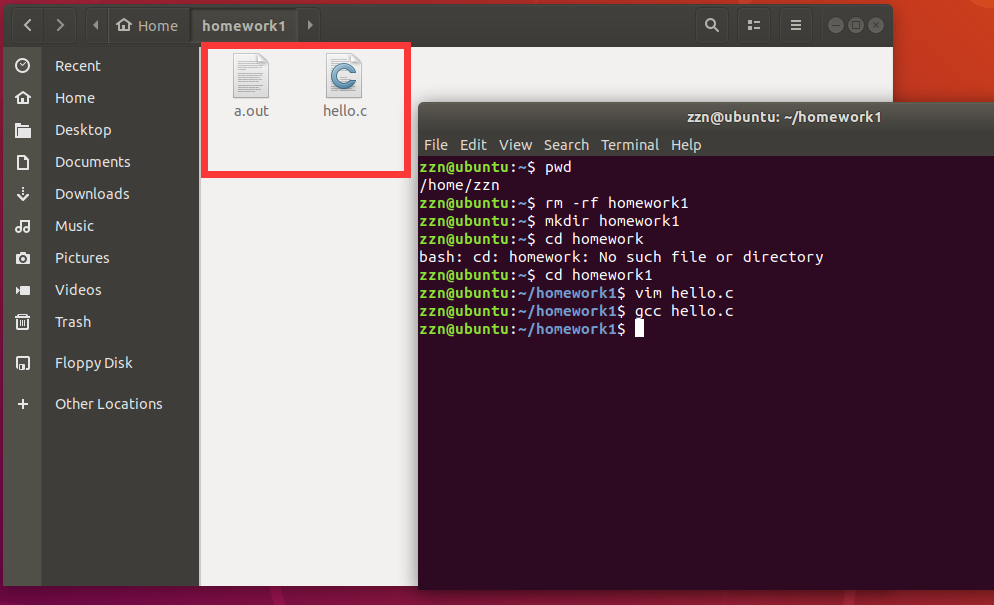The image size is (994, 605).
Task: Click the Videos icon in sidebar
Action: click(23, 290)
